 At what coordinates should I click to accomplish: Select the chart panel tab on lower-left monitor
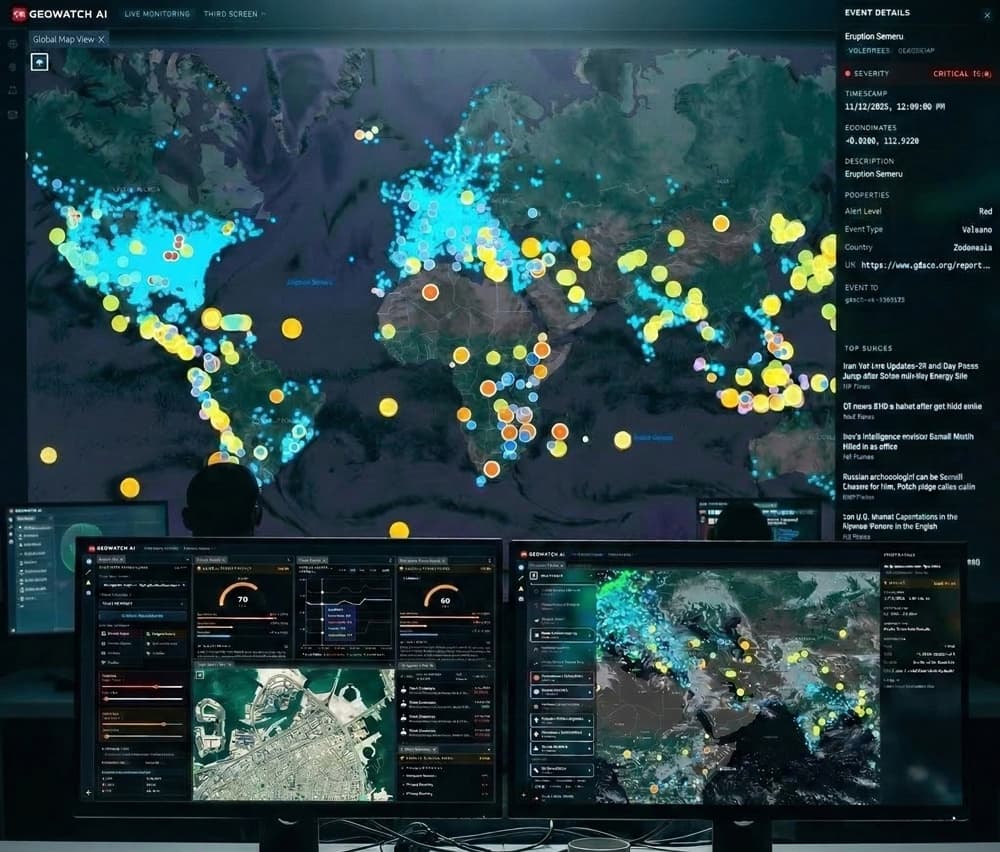tap(312, 560)
